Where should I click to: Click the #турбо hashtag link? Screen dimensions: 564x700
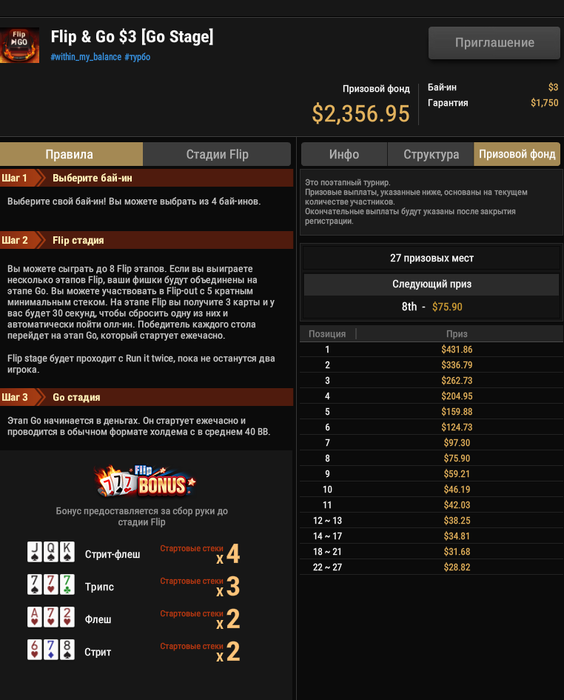[x=138, y=57]
